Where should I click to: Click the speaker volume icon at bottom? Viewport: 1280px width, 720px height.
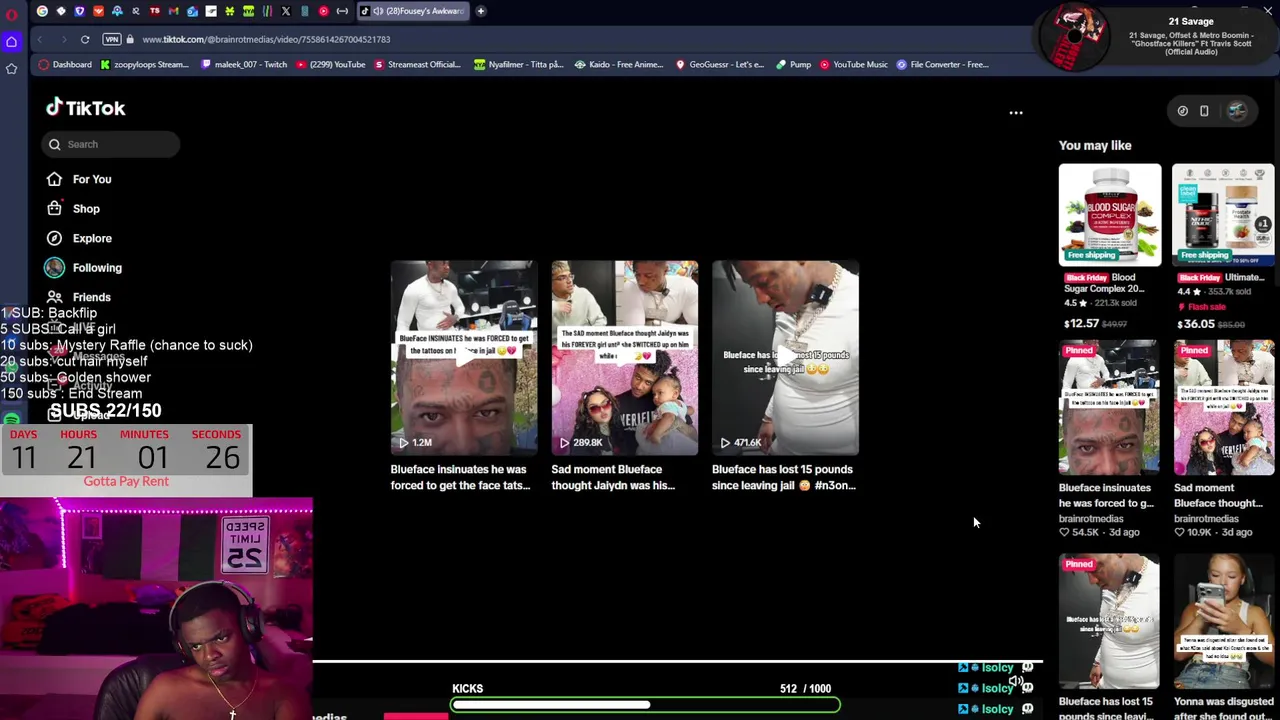(x=1015, y=682)
